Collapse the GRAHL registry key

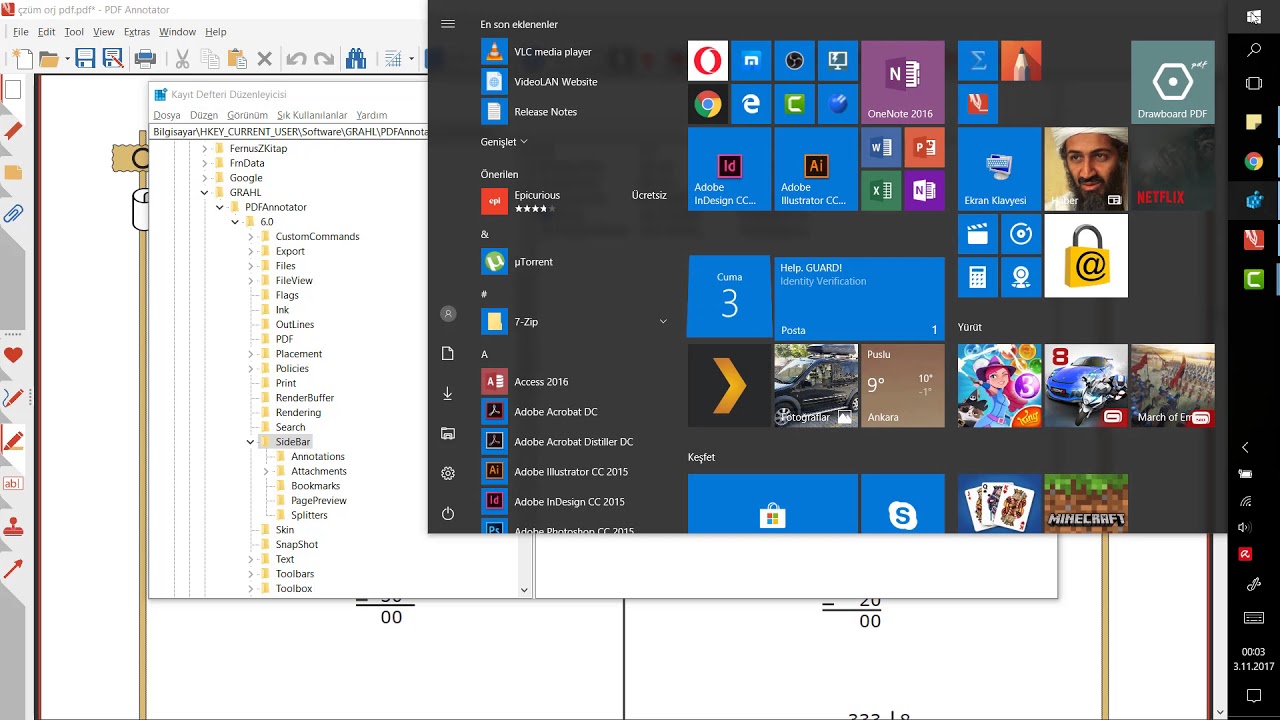click(x=205, y=193)
